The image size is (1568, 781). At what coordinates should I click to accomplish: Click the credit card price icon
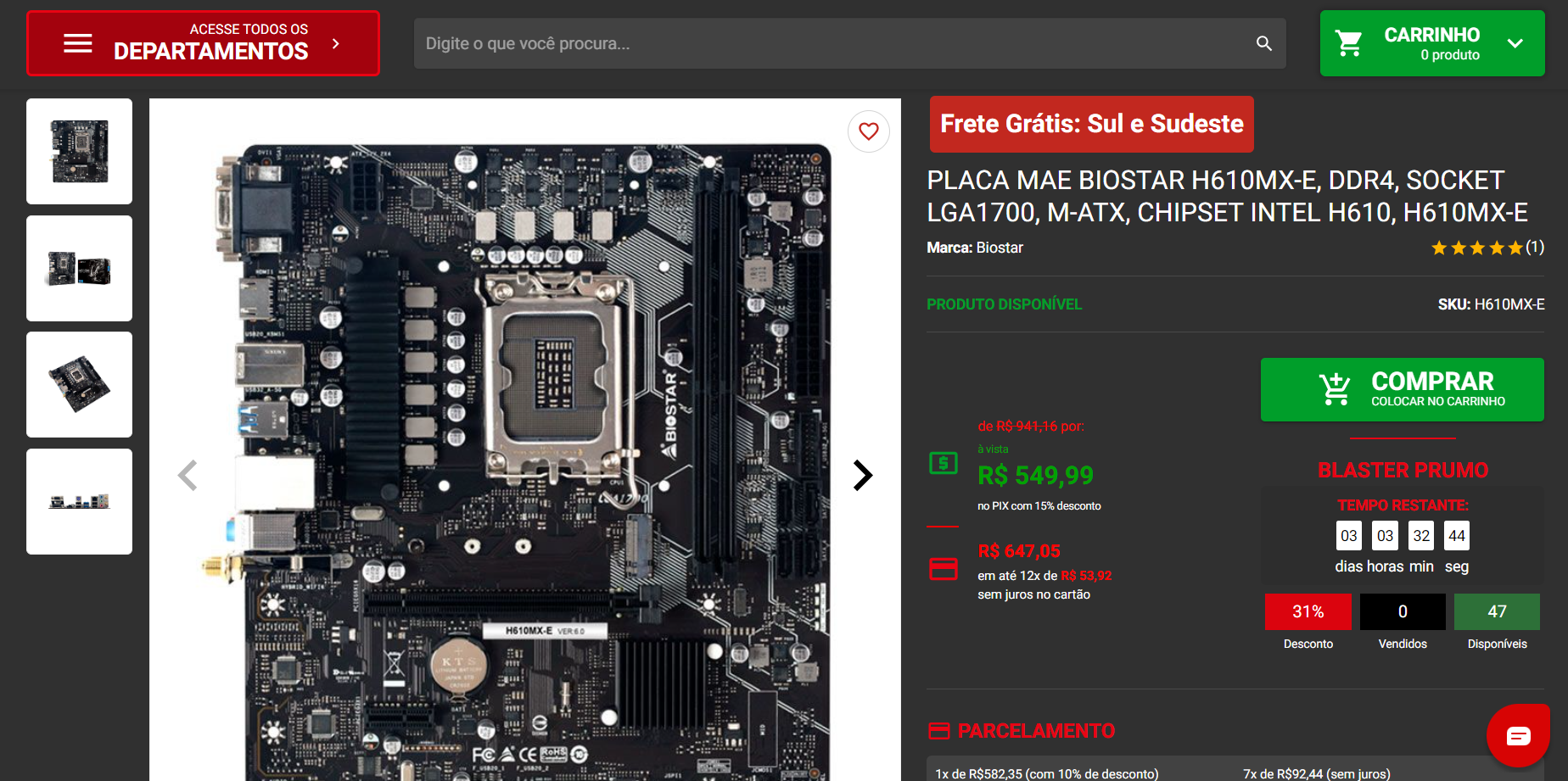(x=944, y=568)
